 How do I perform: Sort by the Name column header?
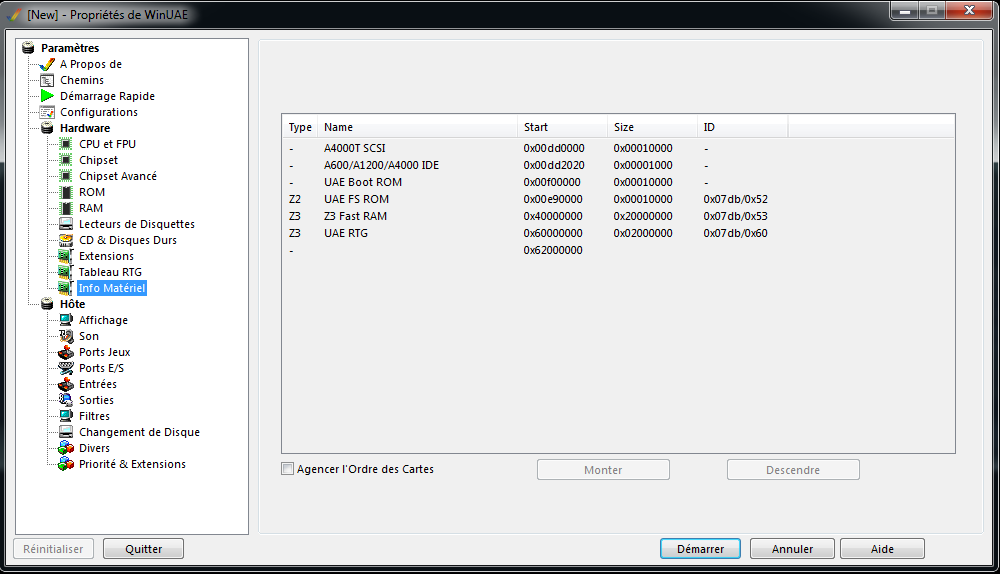417,127
